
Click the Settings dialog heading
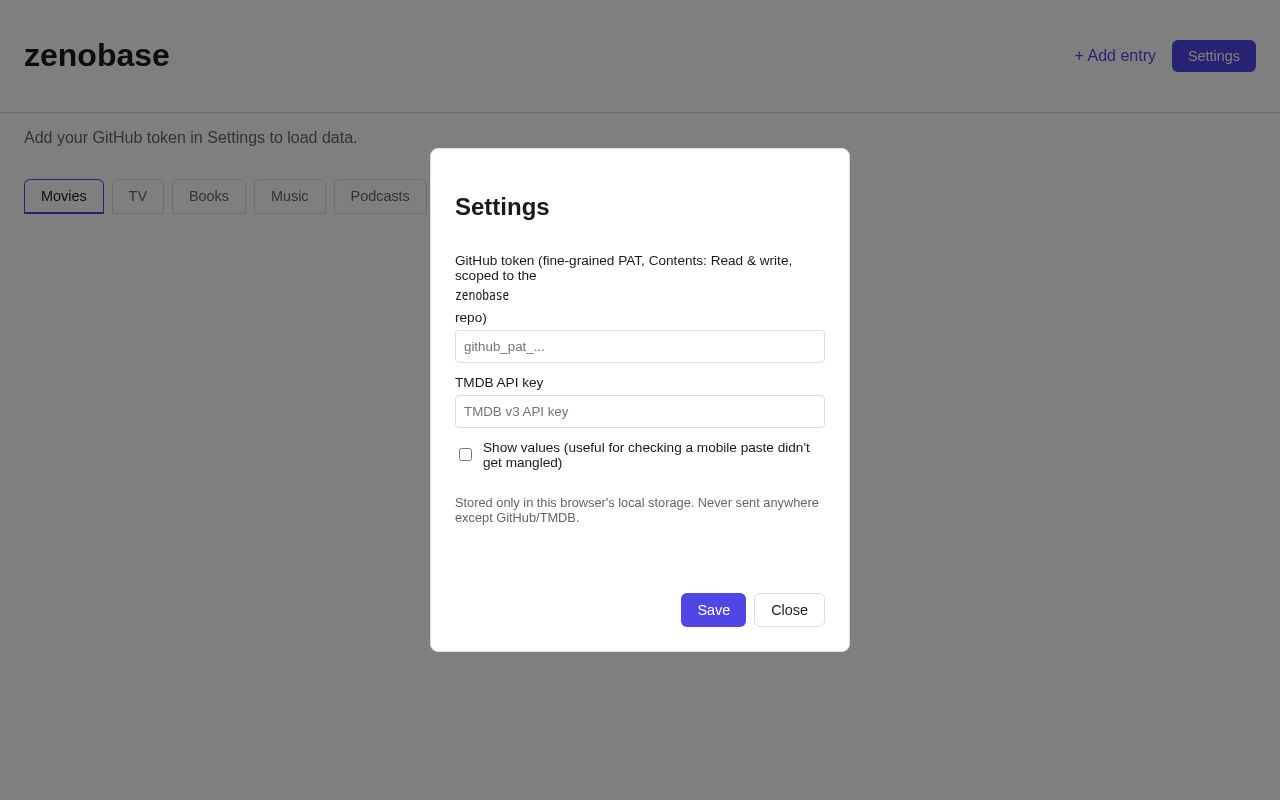[502, 207]
